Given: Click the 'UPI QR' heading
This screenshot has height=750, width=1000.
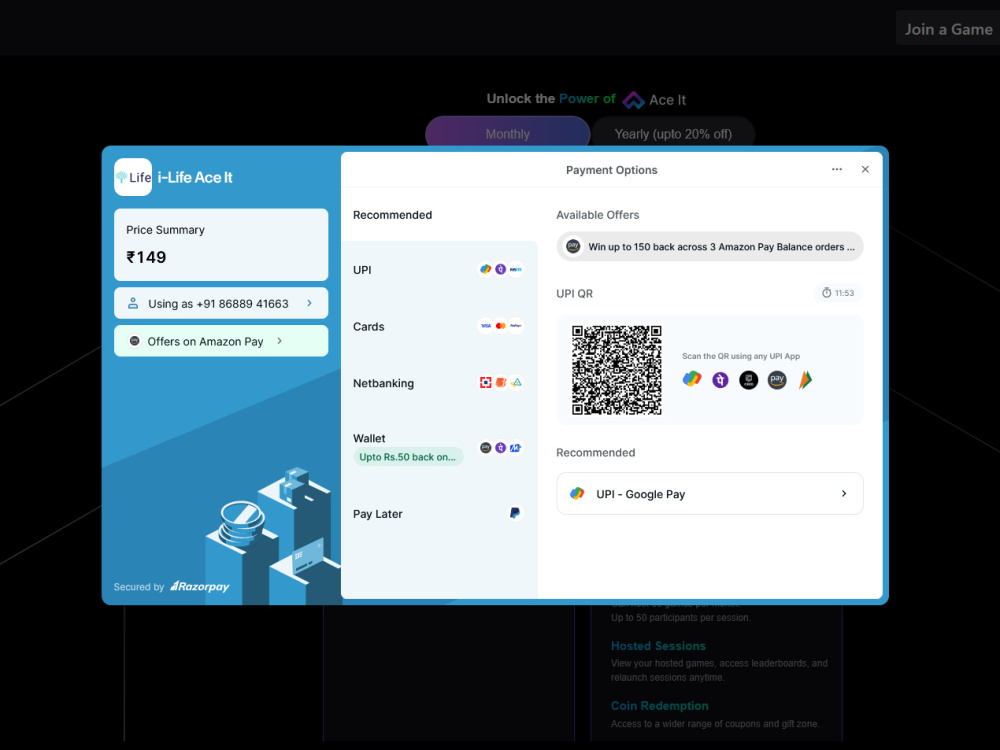Looking at the screenshot, I should pos(575,293).
